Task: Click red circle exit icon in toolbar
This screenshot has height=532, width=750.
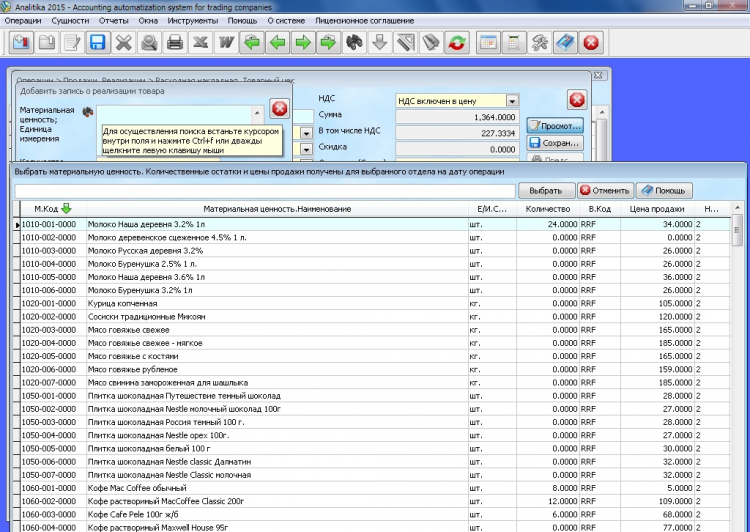Action: click(x=591, y=43)
